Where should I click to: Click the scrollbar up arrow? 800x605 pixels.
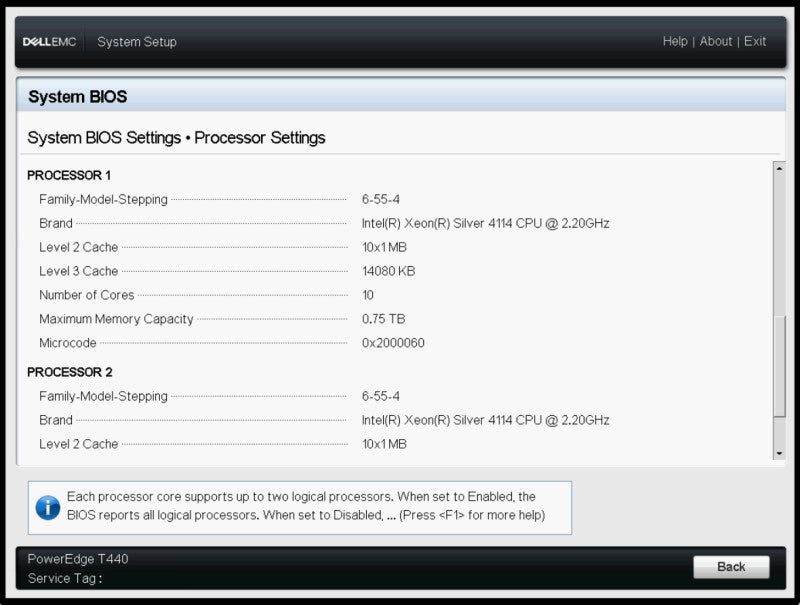point(779,168)
